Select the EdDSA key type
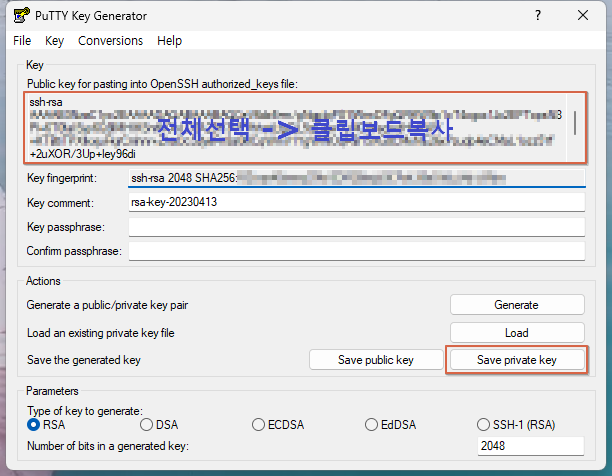The height and width of the screenshot is (476, 612). [x=390, y=424]
